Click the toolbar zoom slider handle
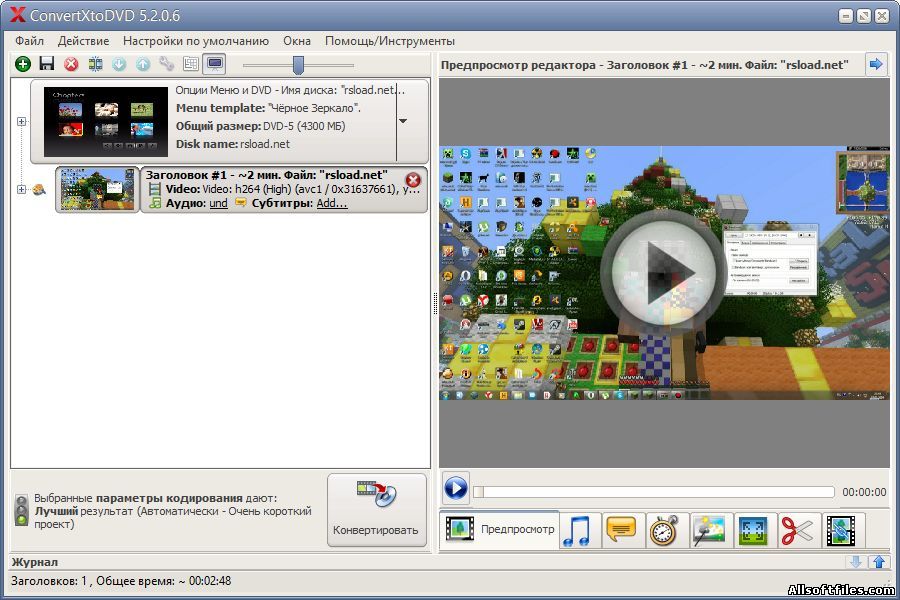 (298, 65)
